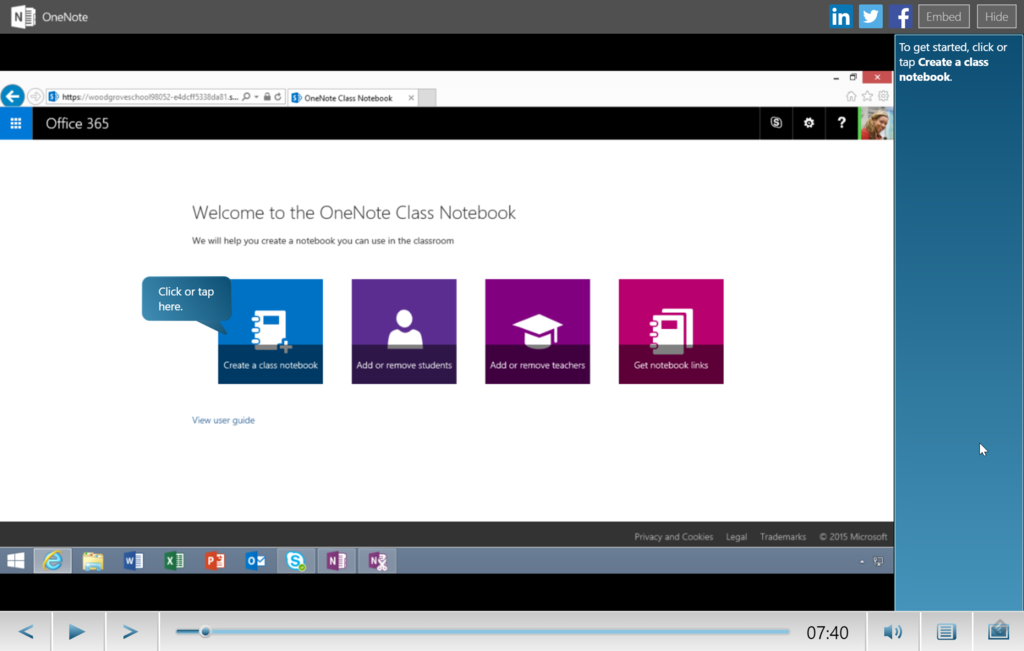Click the Trademarks footer link
The image size is (1024, 651).
(x=782, y=537)
